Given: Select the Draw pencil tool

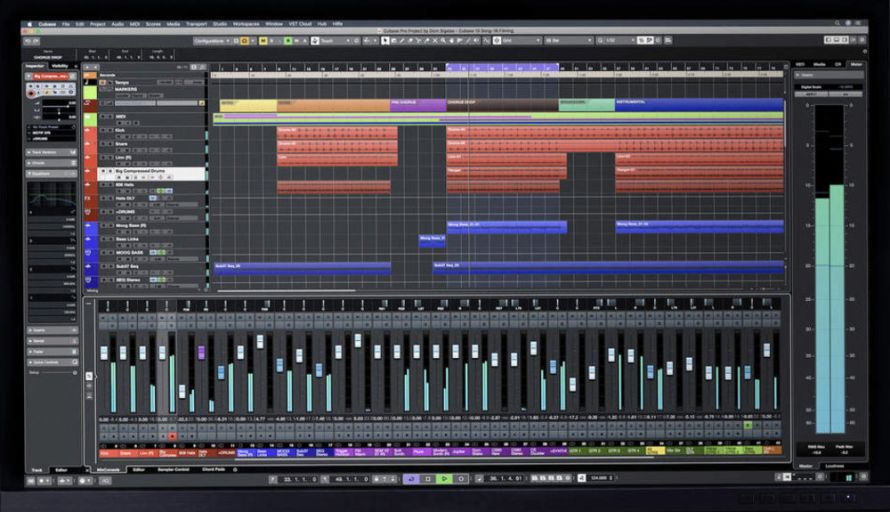Looking at the screenshot, I should click(402, 41).
